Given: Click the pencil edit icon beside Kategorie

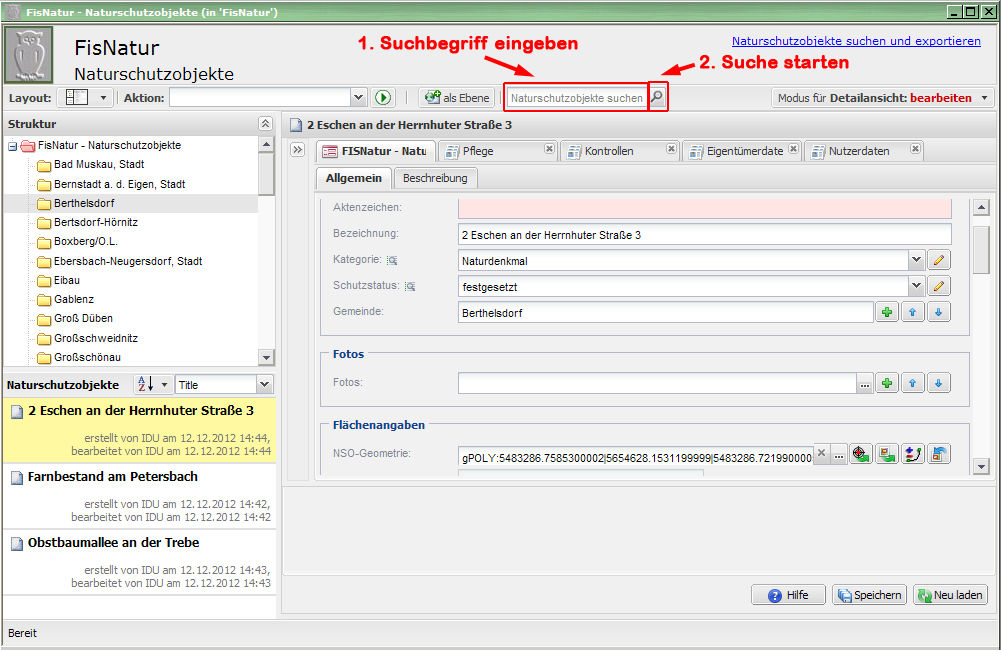Looking at the screenshot, I should pos(938,260).
